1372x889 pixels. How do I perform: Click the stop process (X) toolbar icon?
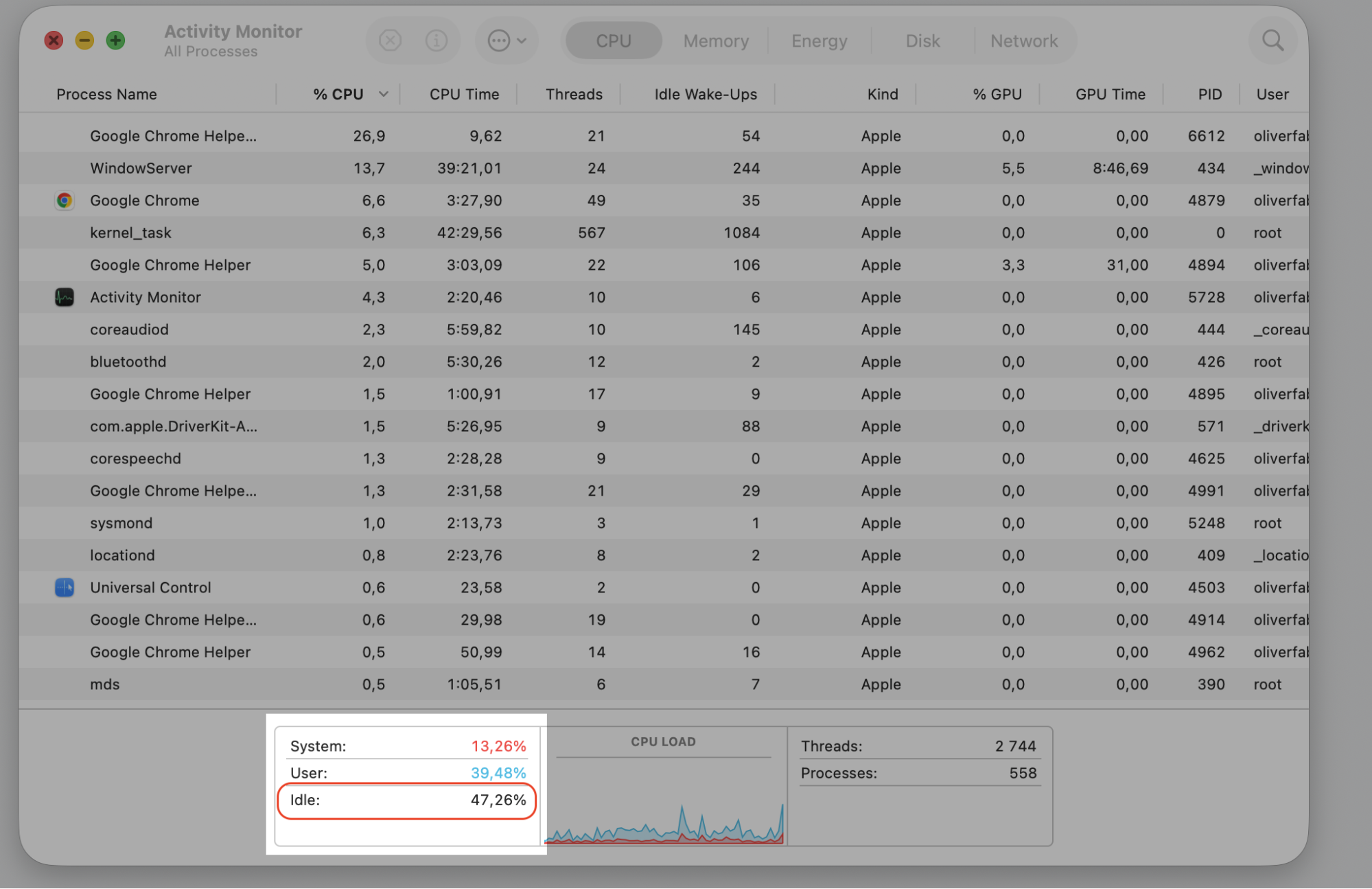point(390,41)
